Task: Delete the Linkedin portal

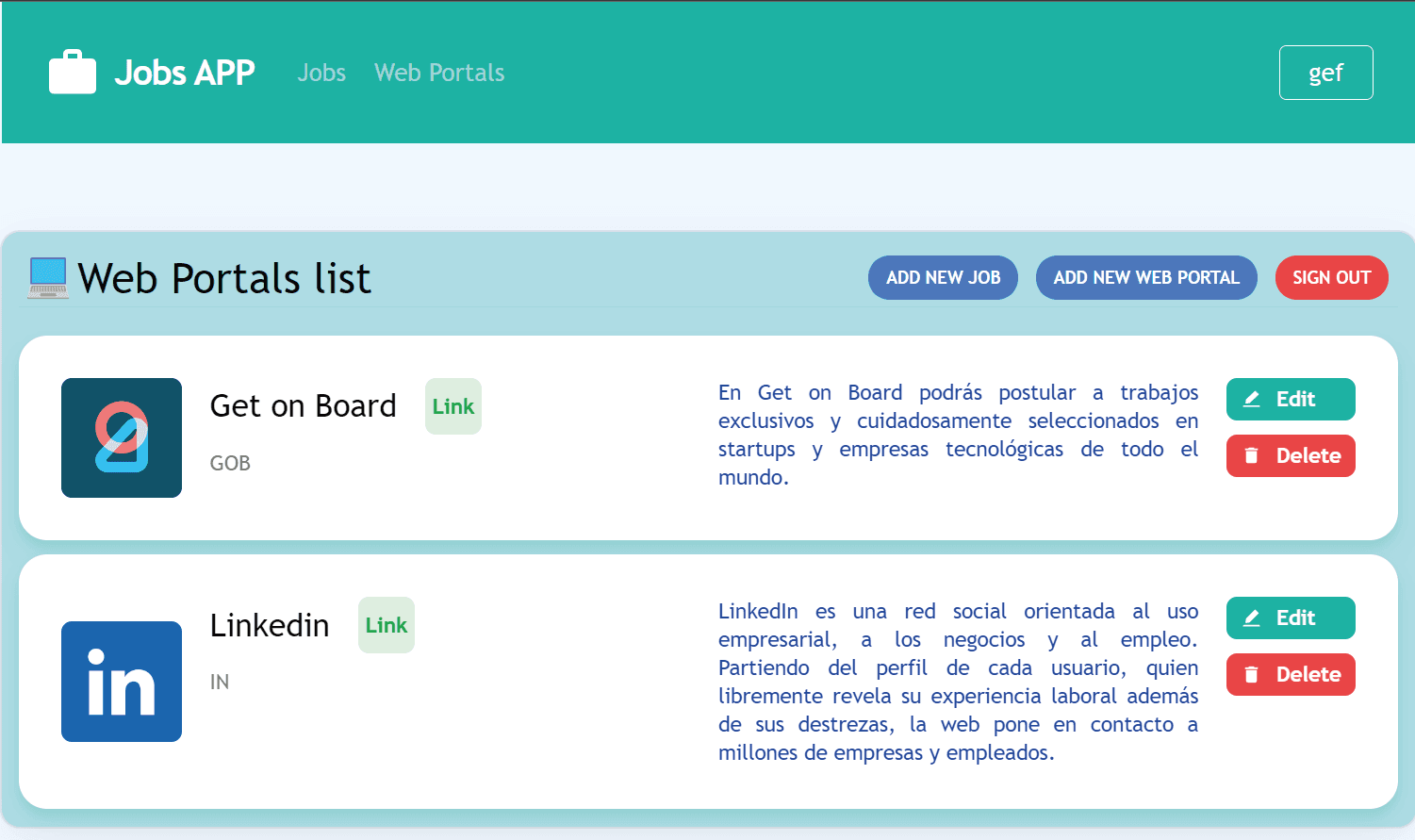Action: pos(1291,674)
